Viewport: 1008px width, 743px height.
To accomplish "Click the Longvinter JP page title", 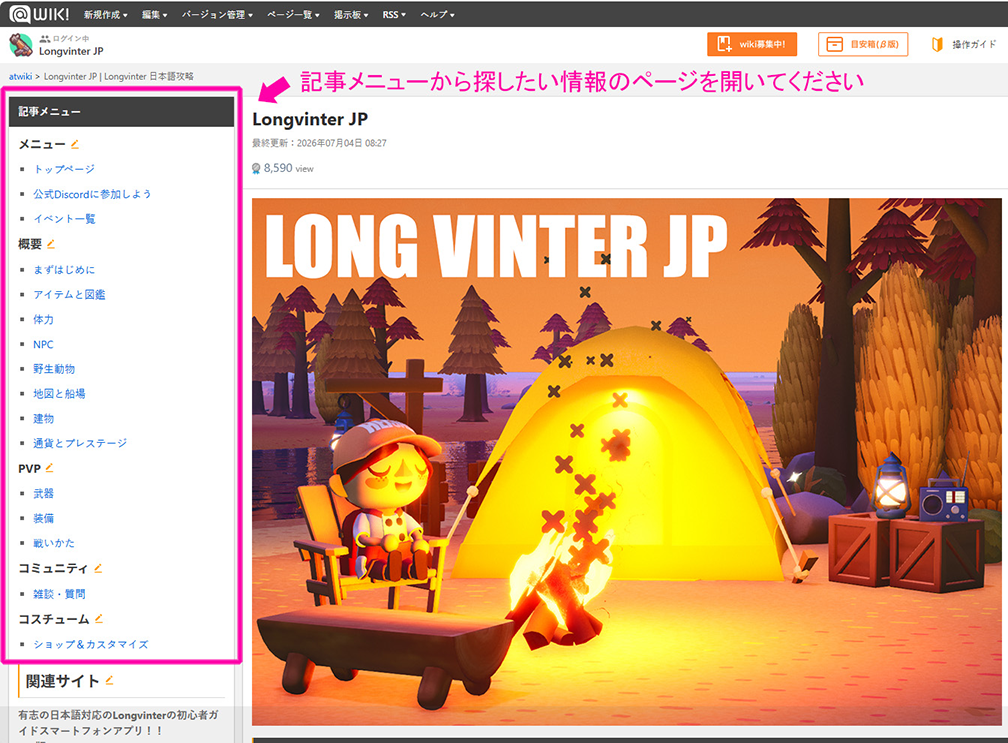I will coord(310,120).
